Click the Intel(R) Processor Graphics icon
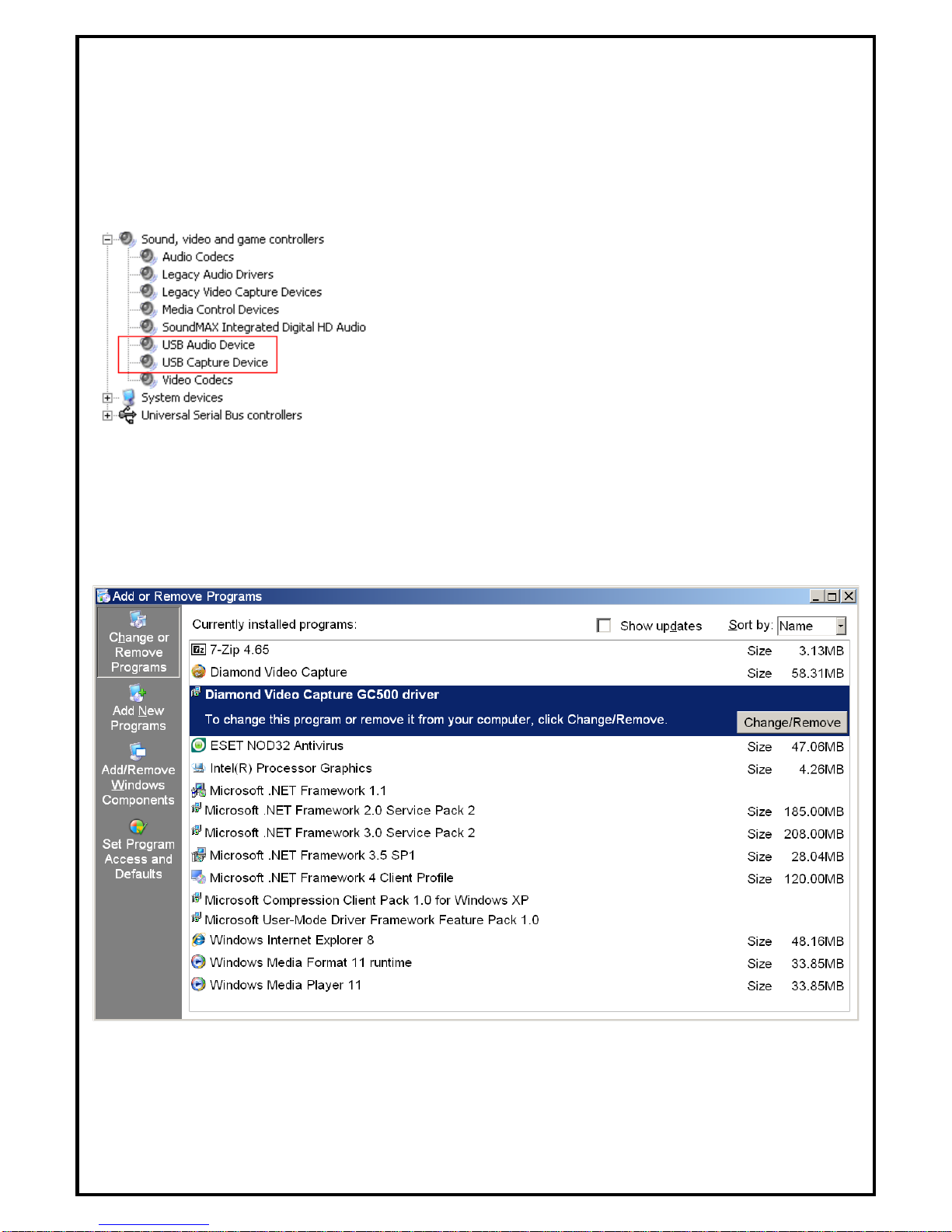This screenshot has width=952, height=1232. (x=199, y=768)
